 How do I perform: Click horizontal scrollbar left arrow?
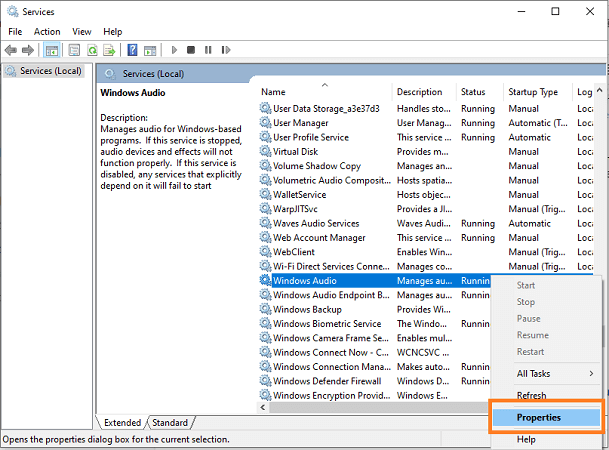point(263,407)
